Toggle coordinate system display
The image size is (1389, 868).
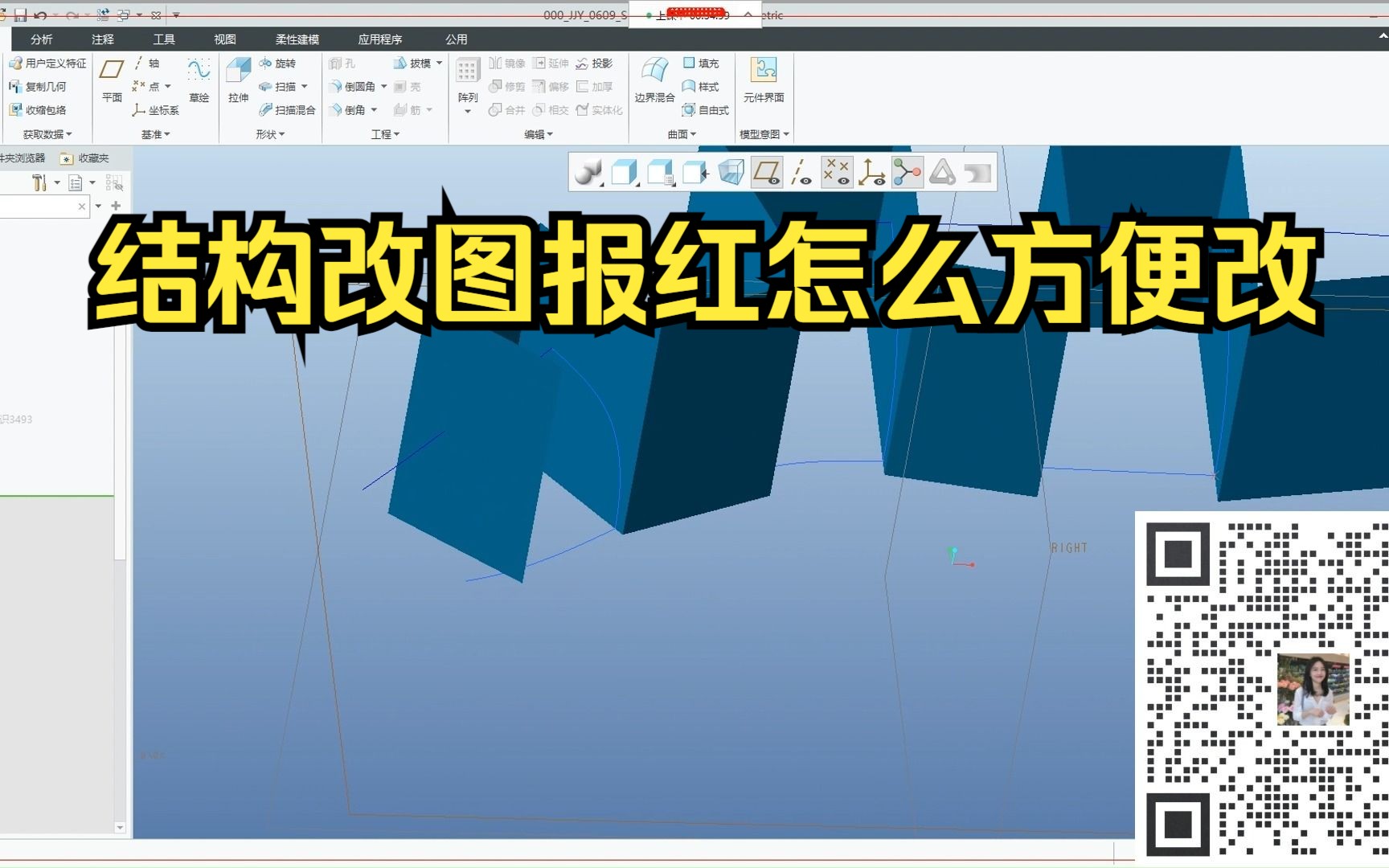(872, 172)
